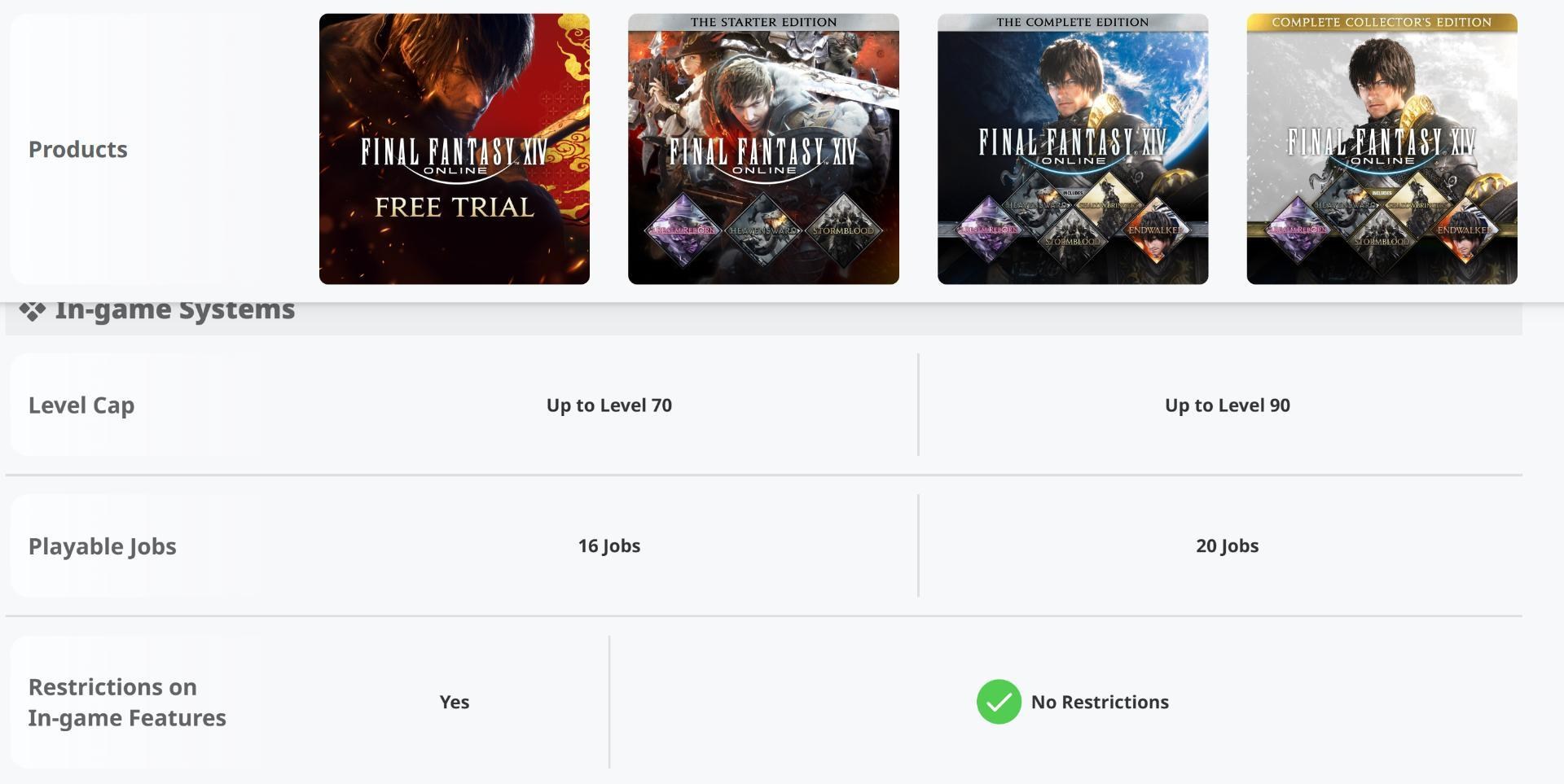Click the Level Cap row label

click(x=81, y=405)
